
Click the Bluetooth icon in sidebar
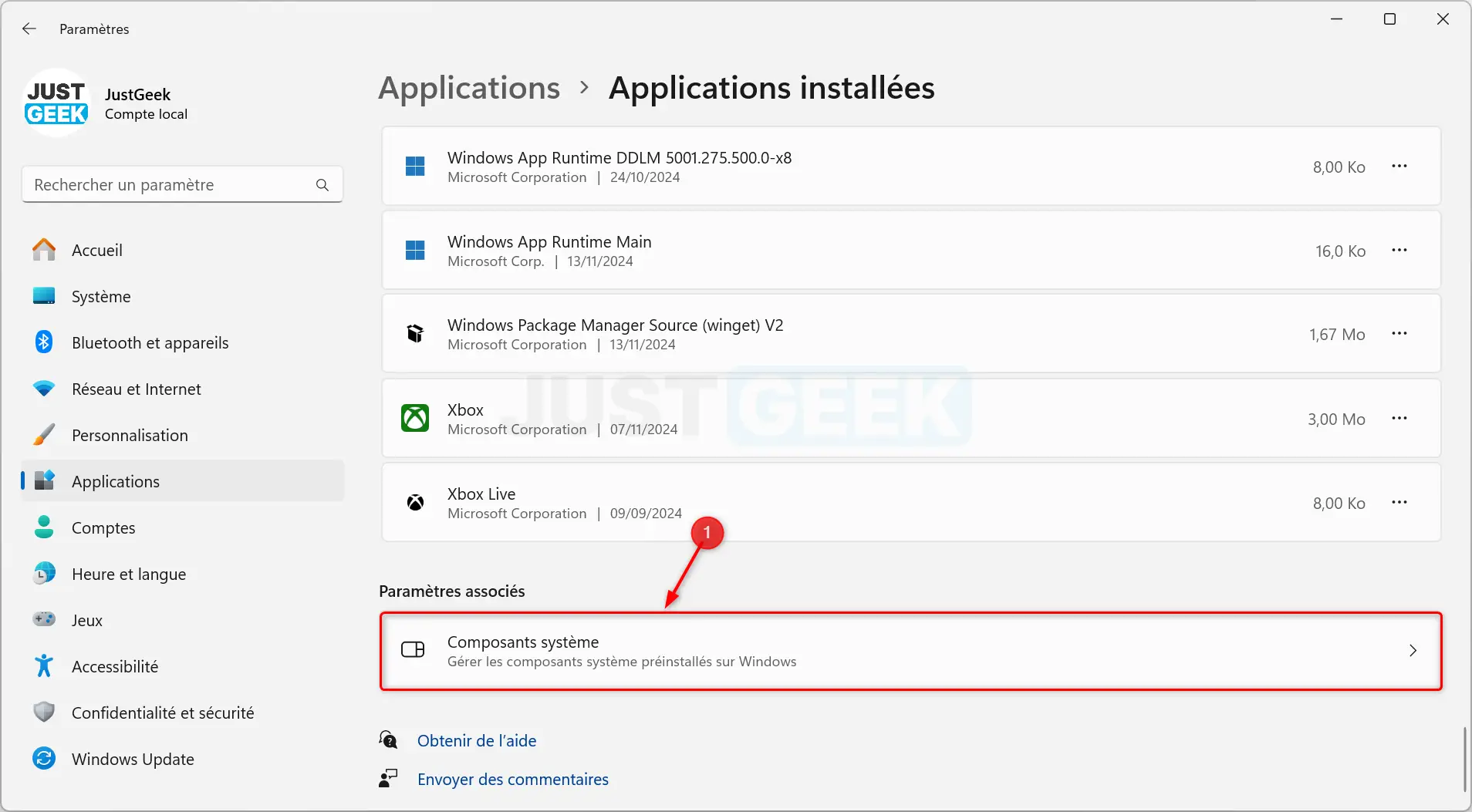coord(44,342)
